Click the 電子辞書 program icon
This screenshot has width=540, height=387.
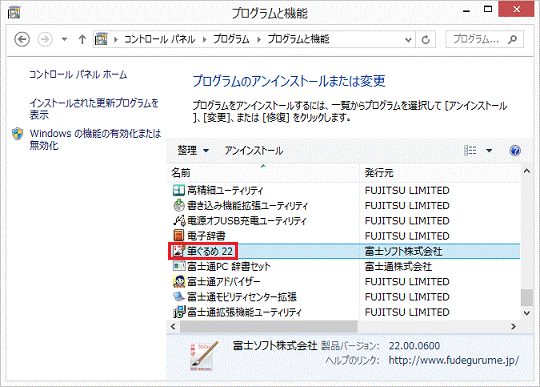pos(179,236)
